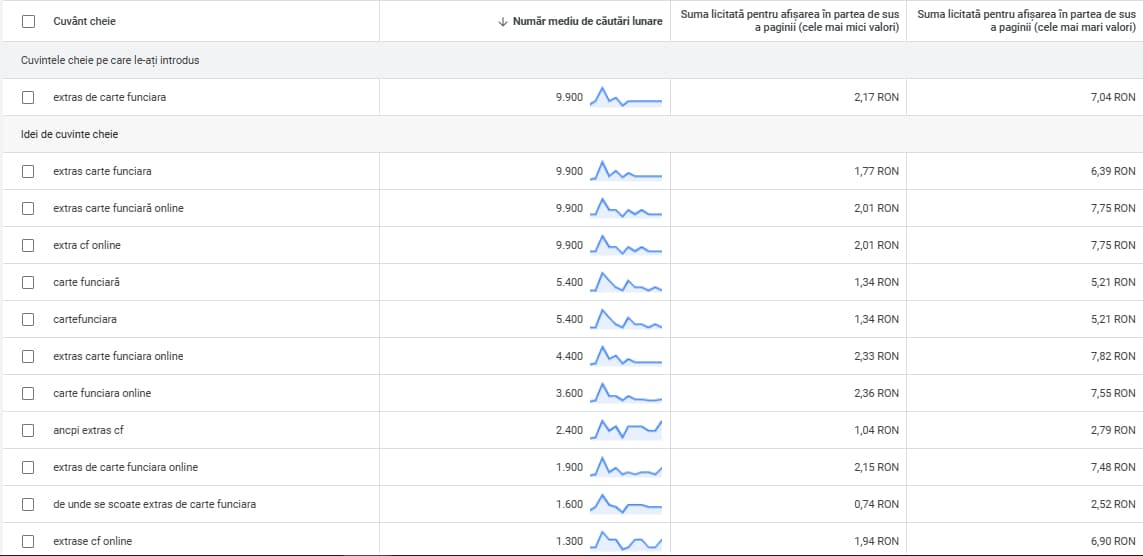Select the 'ancpi extras cf' row checkbox

28,430
